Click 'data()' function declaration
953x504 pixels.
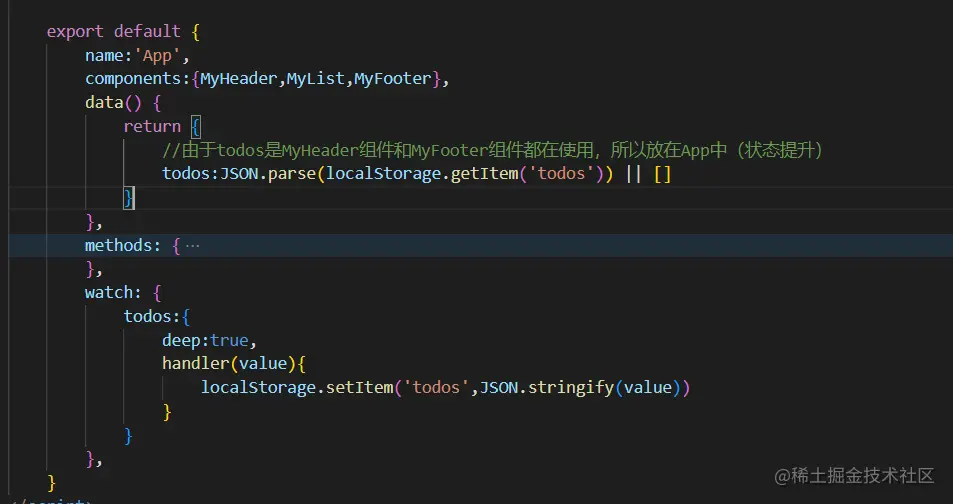[x=113, y=103]
